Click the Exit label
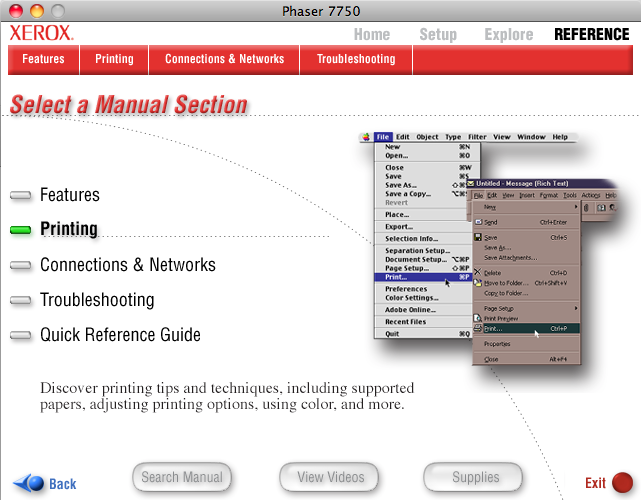Viewport: 641px width, 500px height. point(595,483)
